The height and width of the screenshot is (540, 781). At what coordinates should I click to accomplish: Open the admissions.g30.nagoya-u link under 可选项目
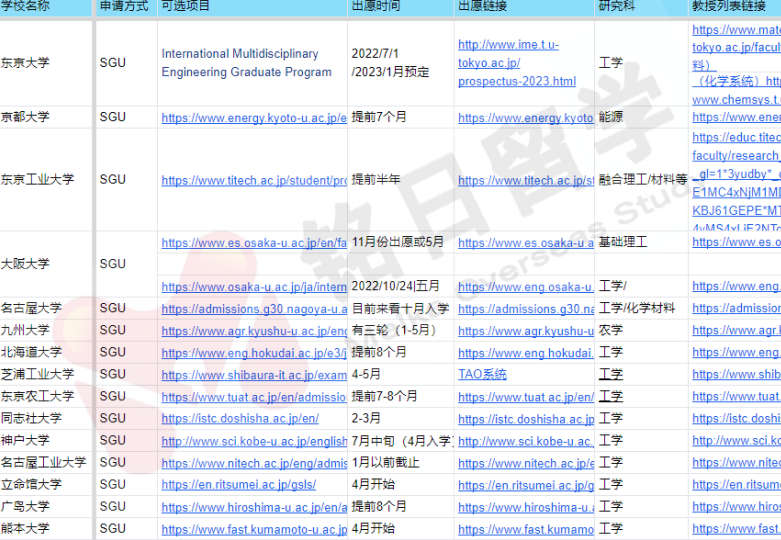click(x=254, y=308)
